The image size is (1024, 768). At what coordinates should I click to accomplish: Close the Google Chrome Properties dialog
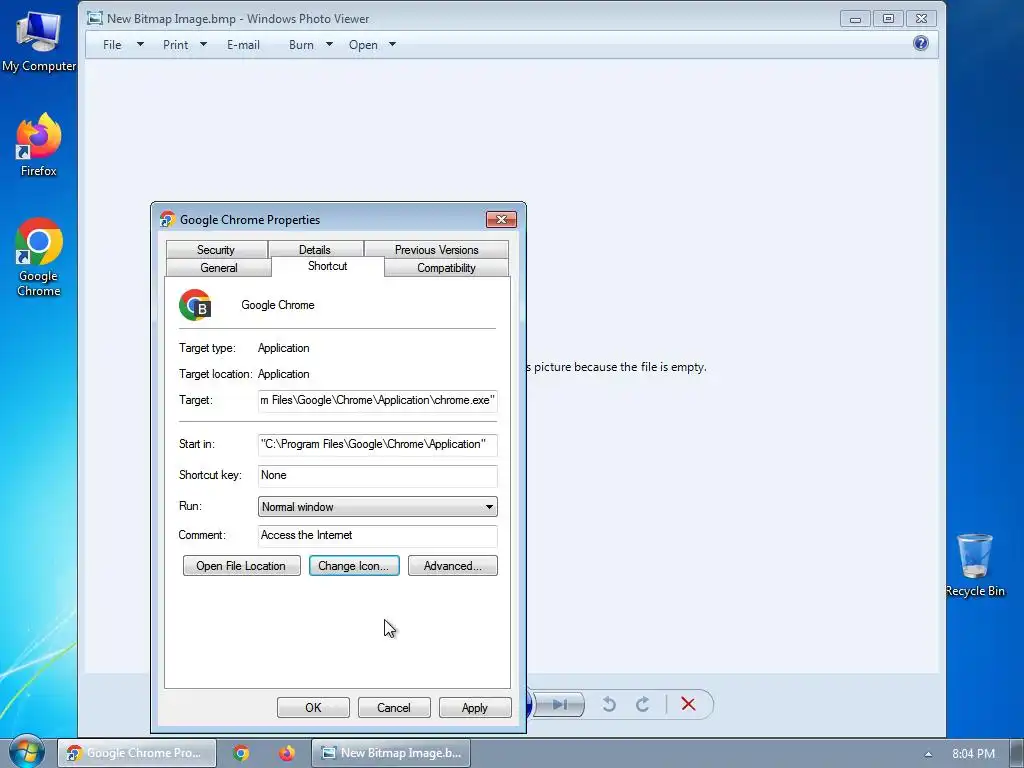coord(502,219)
